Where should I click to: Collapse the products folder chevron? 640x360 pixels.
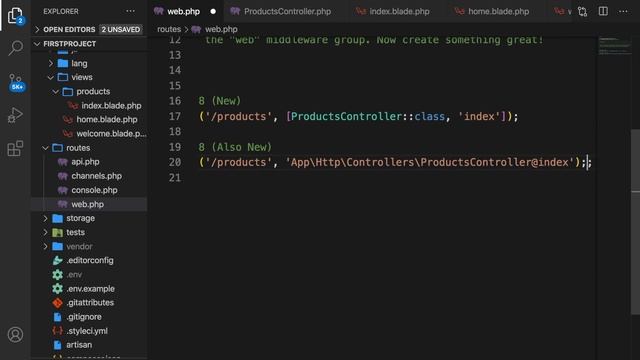coord(56,91)
